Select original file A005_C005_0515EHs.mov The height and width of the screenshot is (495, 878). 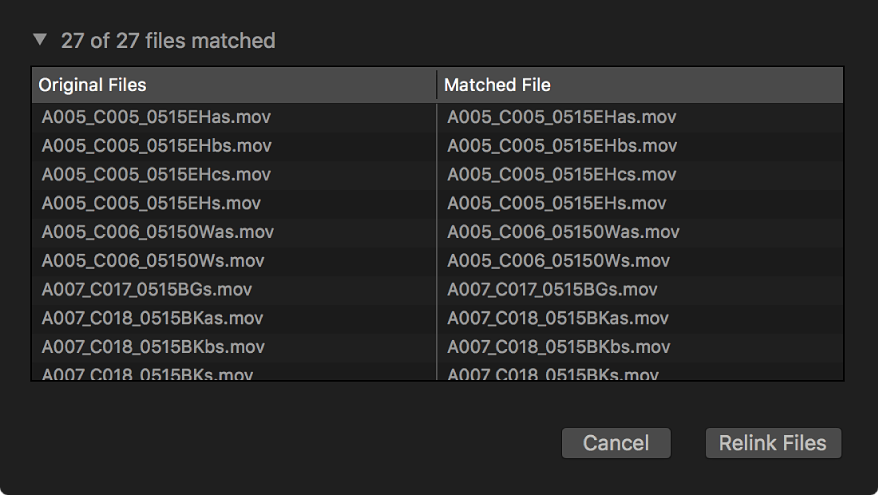[x=151, y=204]
